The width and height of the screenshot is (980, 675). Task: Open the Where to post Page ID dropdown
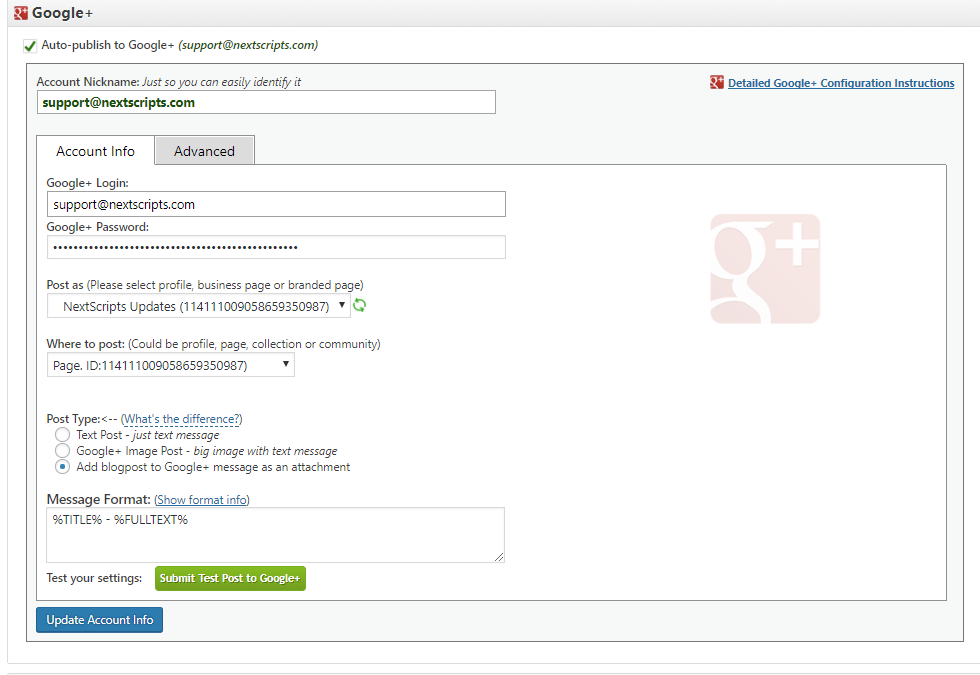coord(171,365)
